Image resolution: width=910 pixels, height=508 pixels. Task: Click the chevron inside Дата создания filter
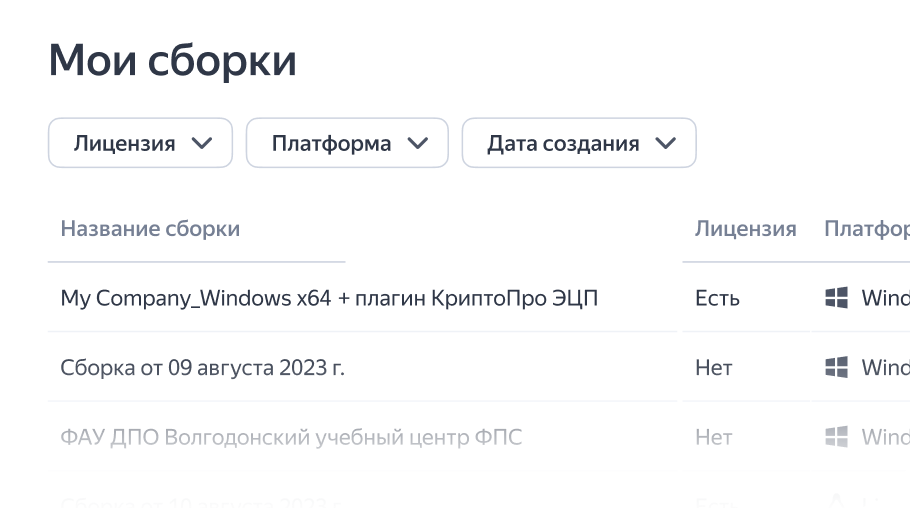point(666,143)
